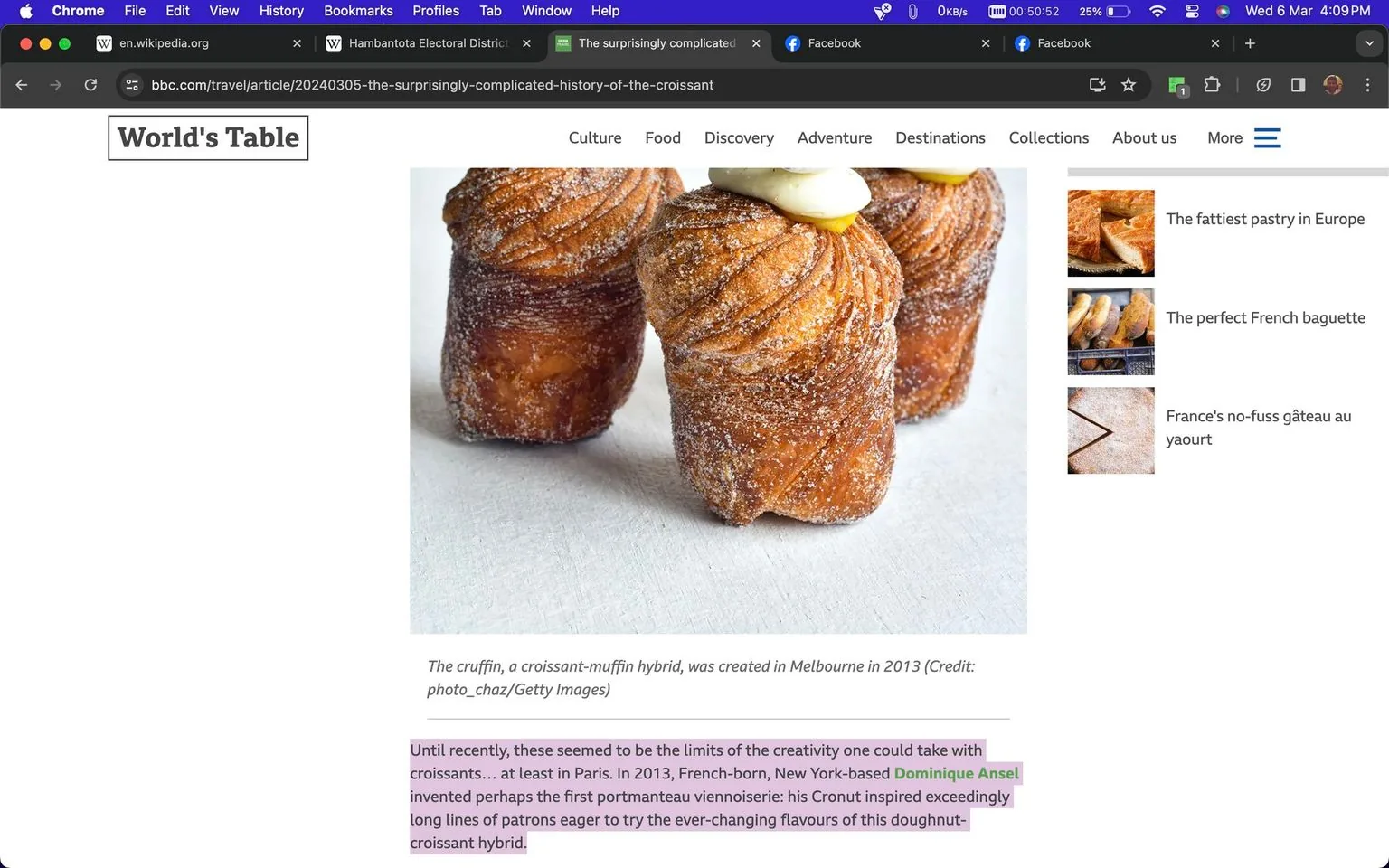Click the Siri icon in the menu bar
1389x868 pixels.
(x=1223, y=11)
